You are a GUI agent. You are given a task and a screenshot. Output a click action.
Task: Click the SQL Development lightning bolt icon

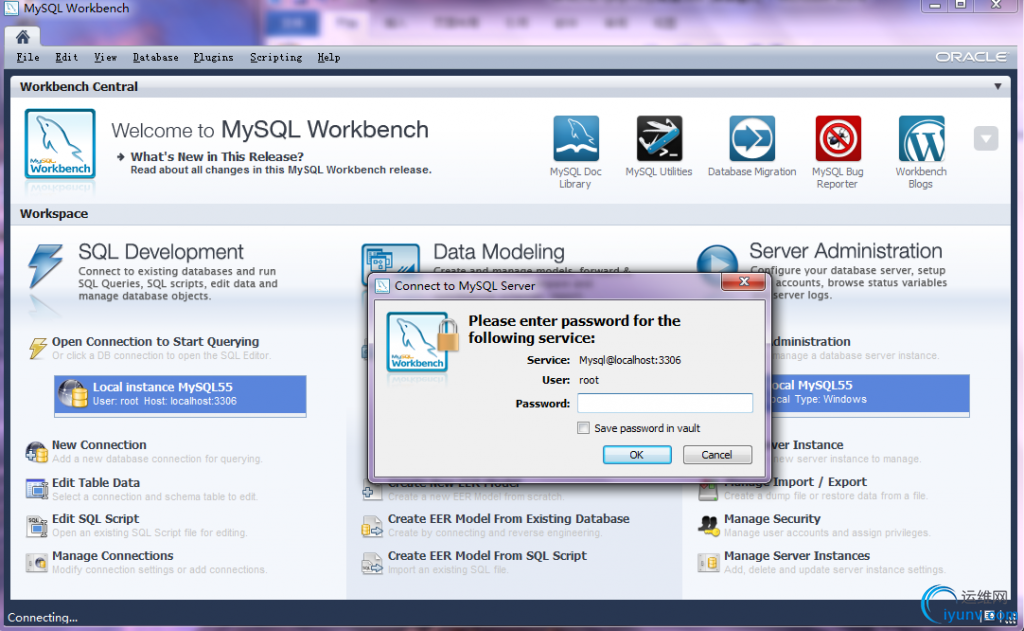(x=45, y=265)
